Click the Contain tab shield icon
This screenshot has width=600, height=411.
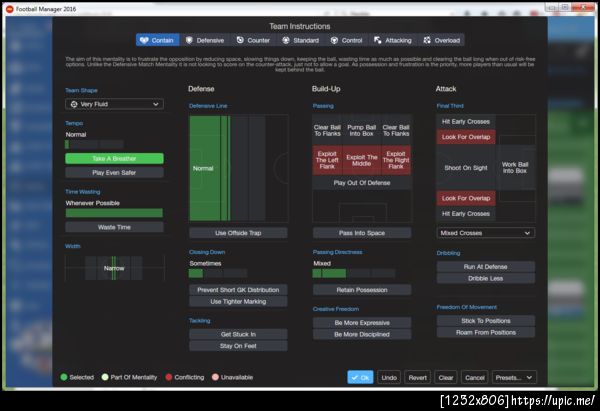tap(144, 40)
